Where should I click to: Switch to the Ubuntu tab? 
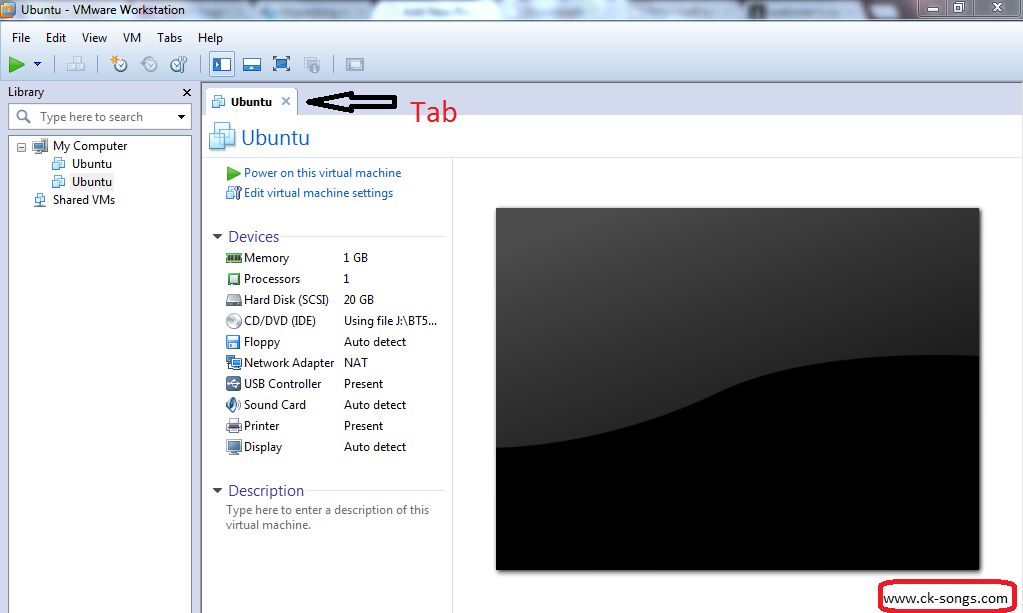251,102
